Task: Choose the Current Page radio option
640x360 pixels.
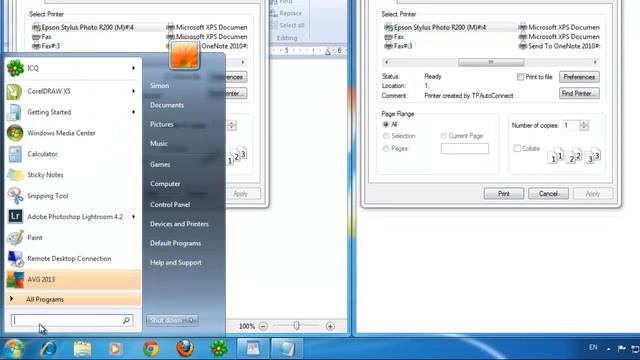Action: coord(443,136)
